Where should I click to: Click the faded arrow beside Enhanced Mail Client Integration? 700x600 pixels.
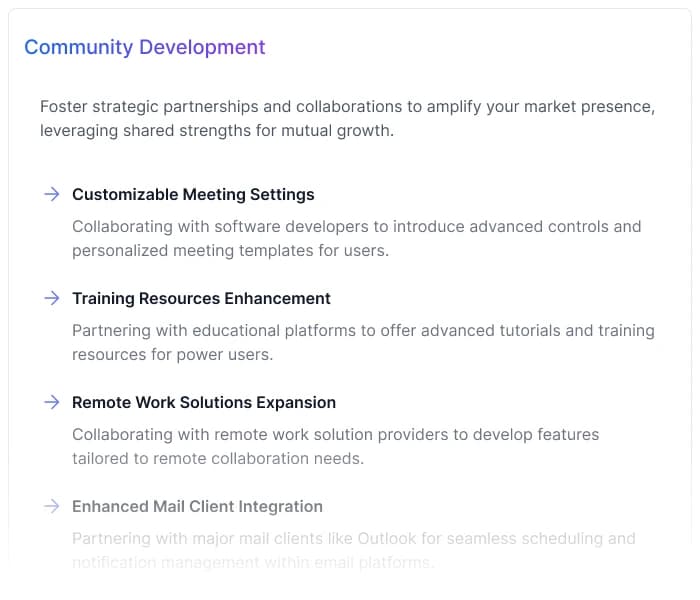51,506
